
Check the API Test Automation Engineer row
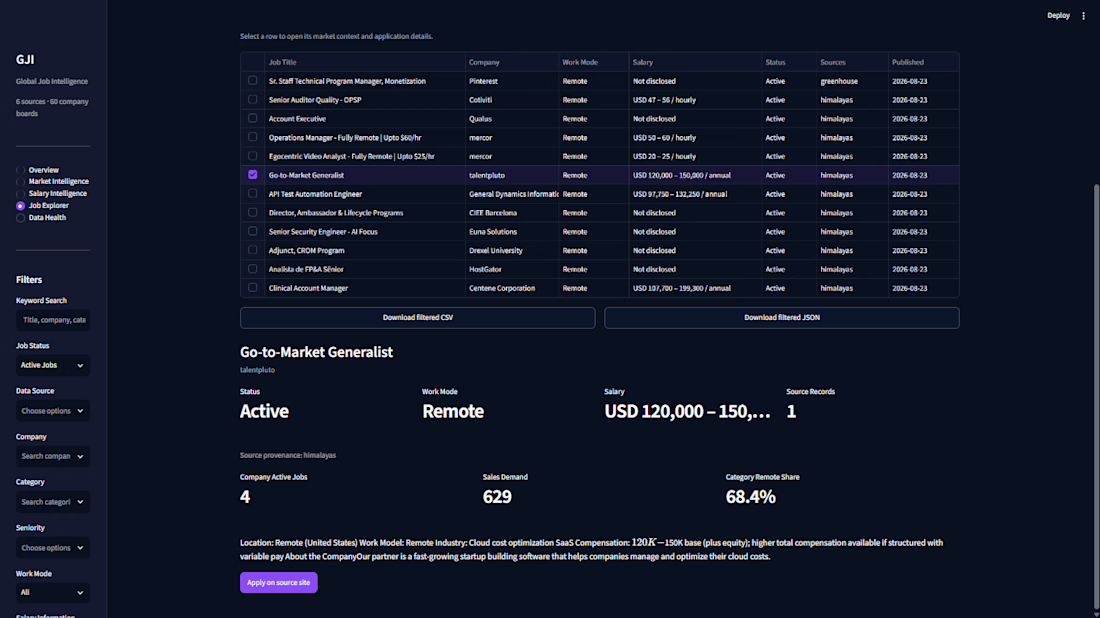[253, 194]
